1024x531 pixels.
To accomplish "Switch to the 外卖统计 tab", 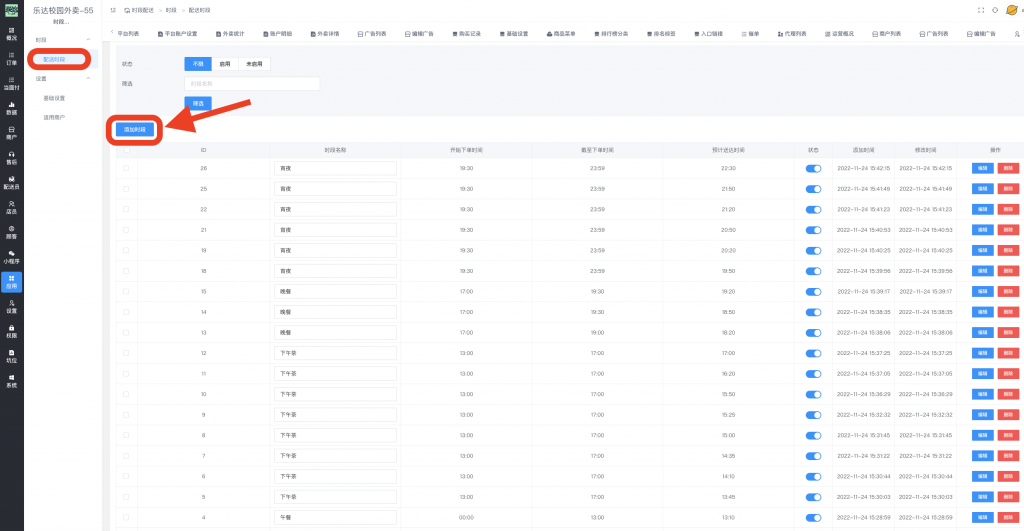I will pos(230,34).
